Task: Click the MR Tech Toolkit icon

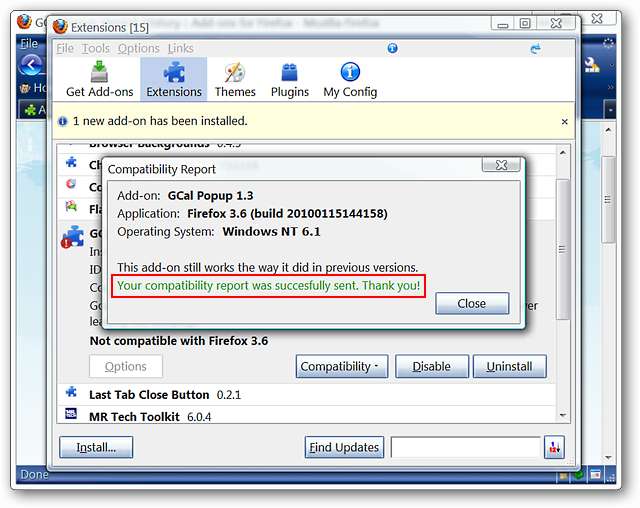Action: 71,414
